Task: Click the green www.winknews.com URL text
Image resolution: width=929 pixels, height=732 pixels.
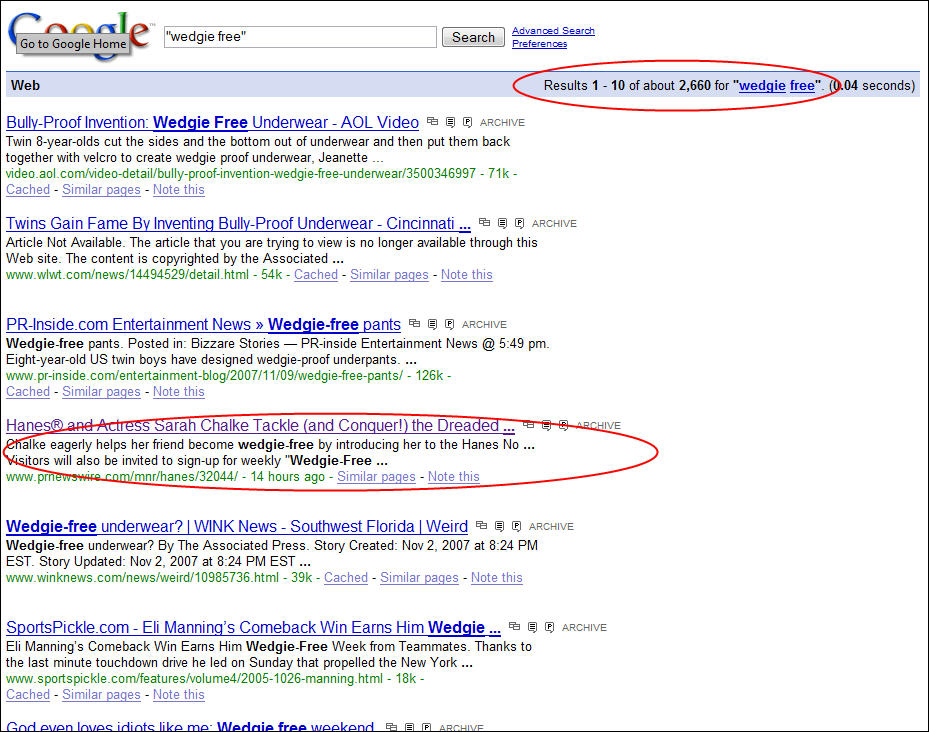Action: click(142, 577)
